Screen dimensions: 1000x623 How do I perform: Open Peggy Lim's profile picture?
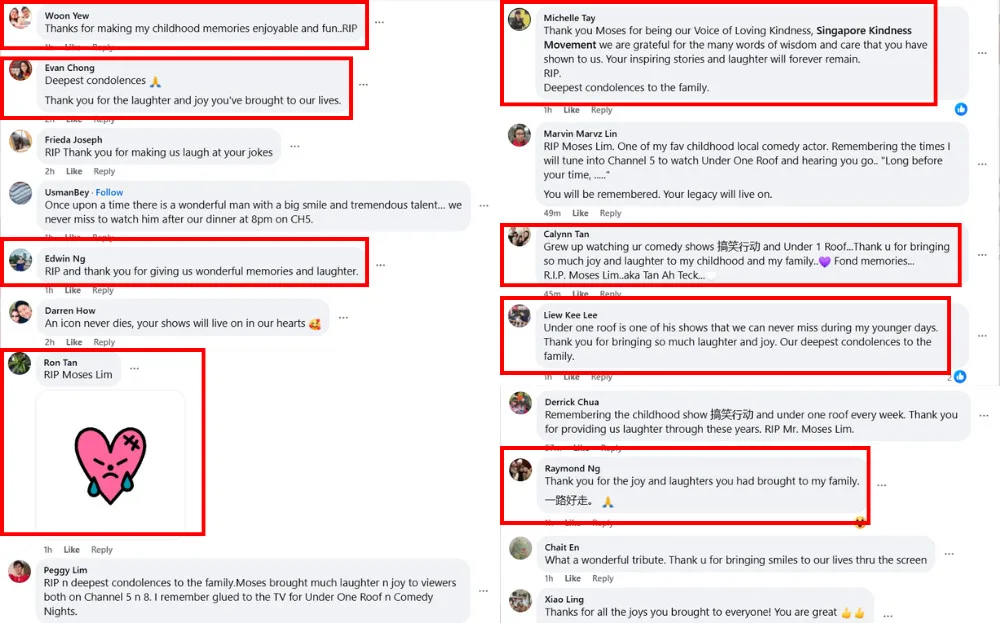pyautogui.click(x=20, y=571)
